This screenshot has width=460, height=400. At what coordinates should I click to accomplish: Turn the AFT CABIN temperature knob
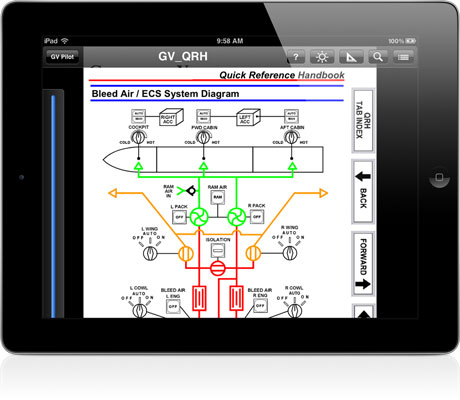pos(291,137)
